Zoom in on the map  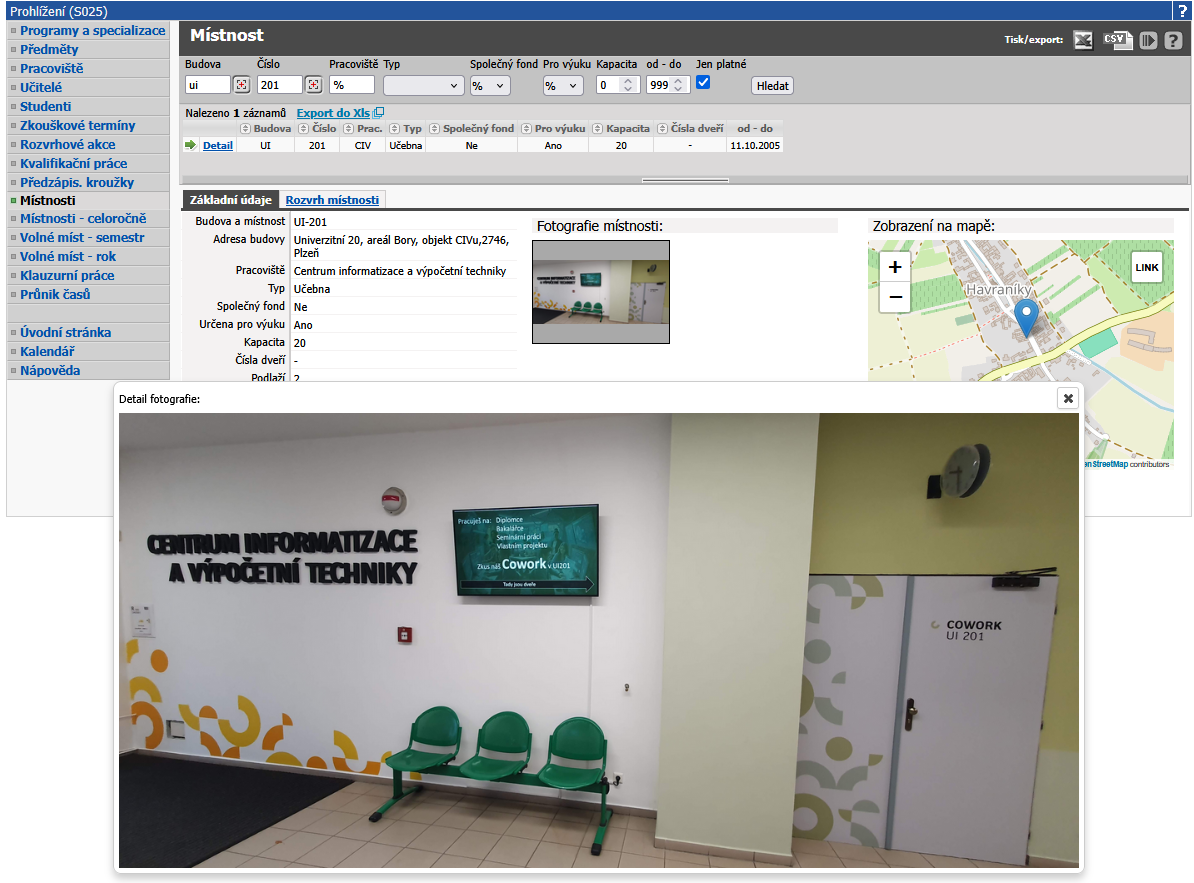(895, 267)
